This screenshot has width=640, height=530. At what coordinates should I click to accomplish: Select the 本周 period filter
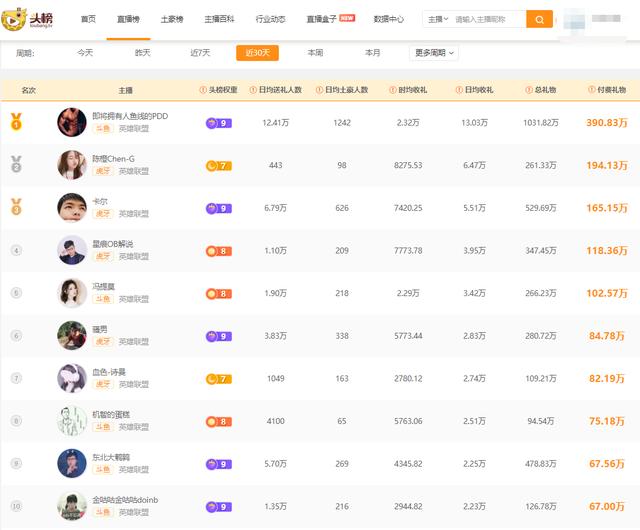point(315,53)
